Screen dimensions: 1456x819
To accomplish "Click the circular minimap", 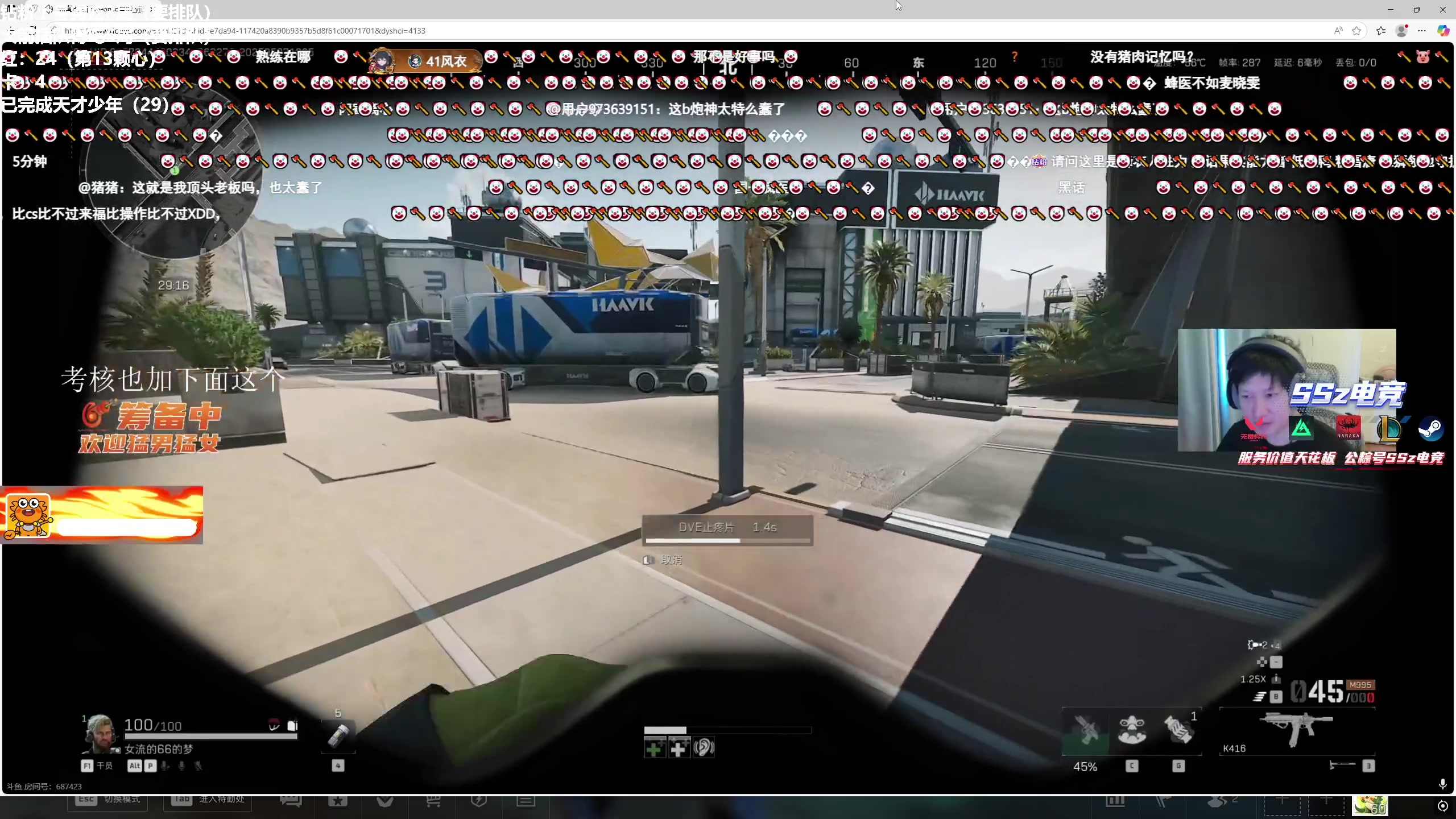I will (171, 171).
